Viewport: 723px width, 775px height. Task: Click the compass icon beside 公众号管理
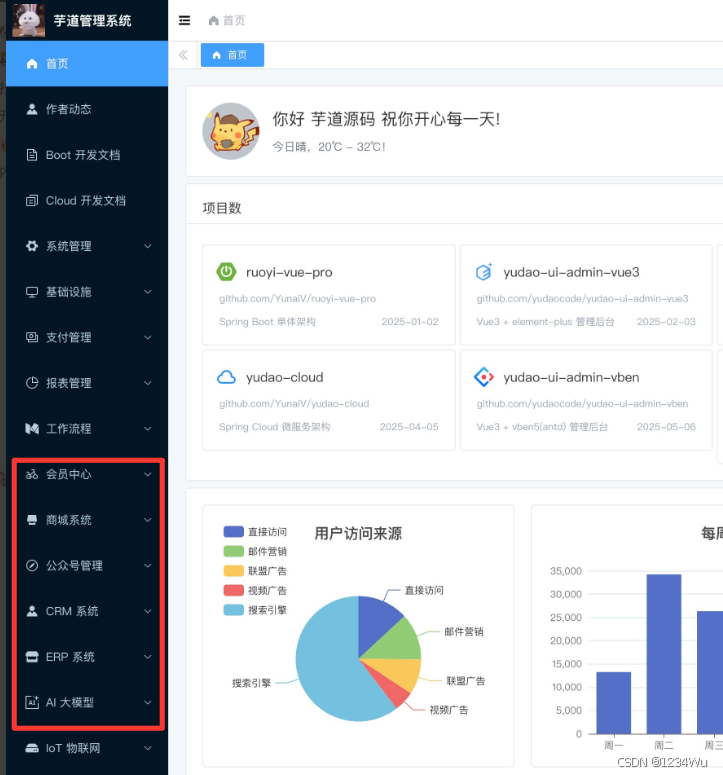pyautogui.click(x=32, y=565)
